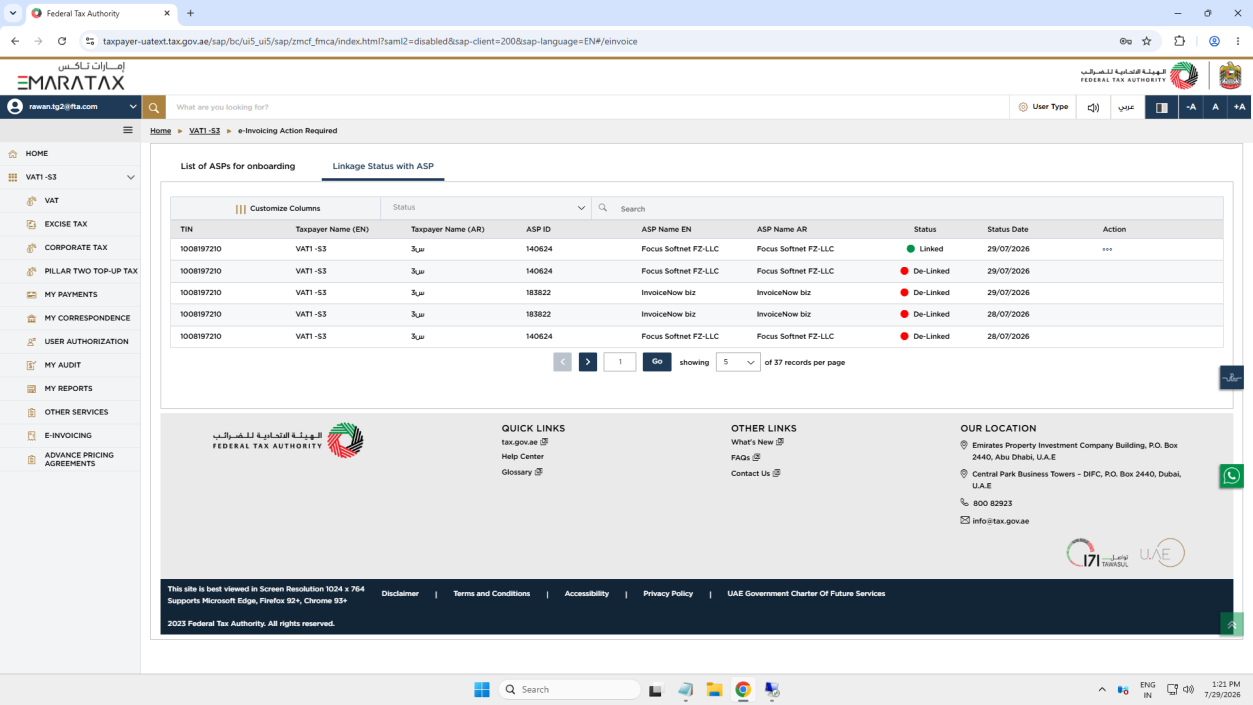Click the page number input field
Image resolution: width=1253 pixels, height=705 pixels.
[620, 362]
